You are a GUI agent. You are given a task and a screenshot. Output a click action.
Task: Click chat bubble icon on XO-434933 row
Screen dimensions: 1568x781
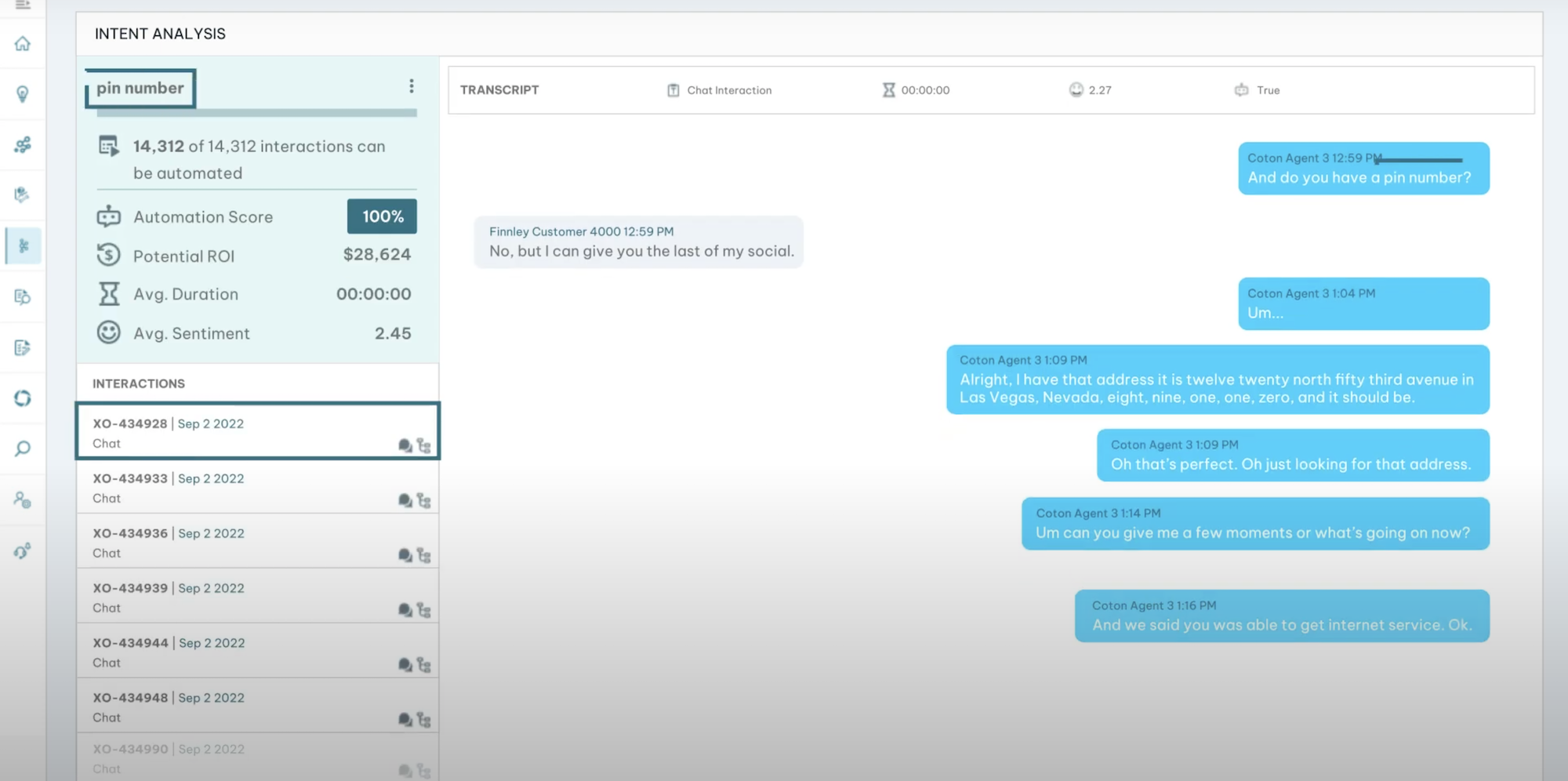[405, 500]
